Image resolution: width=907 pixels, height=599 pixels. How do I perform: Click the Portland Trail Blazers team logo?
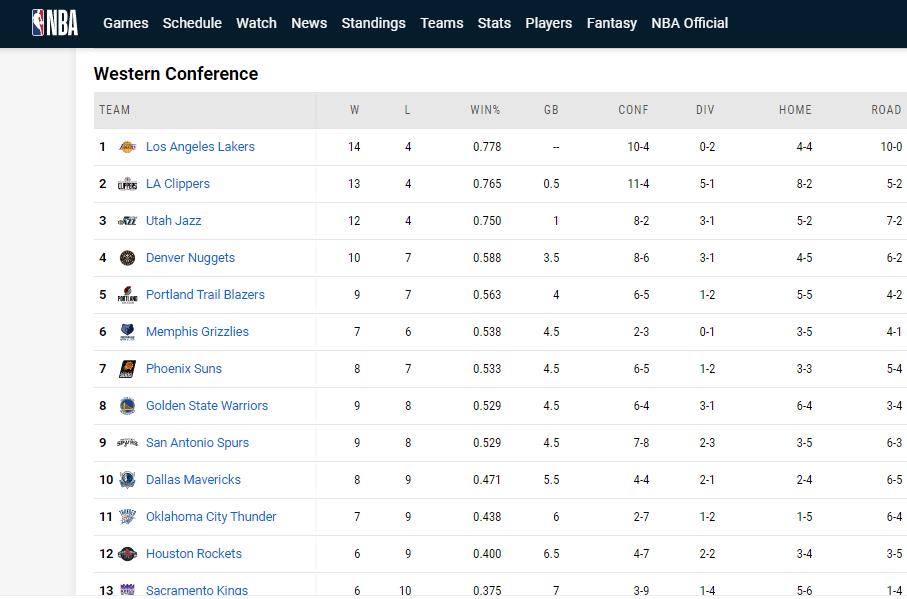127,295
